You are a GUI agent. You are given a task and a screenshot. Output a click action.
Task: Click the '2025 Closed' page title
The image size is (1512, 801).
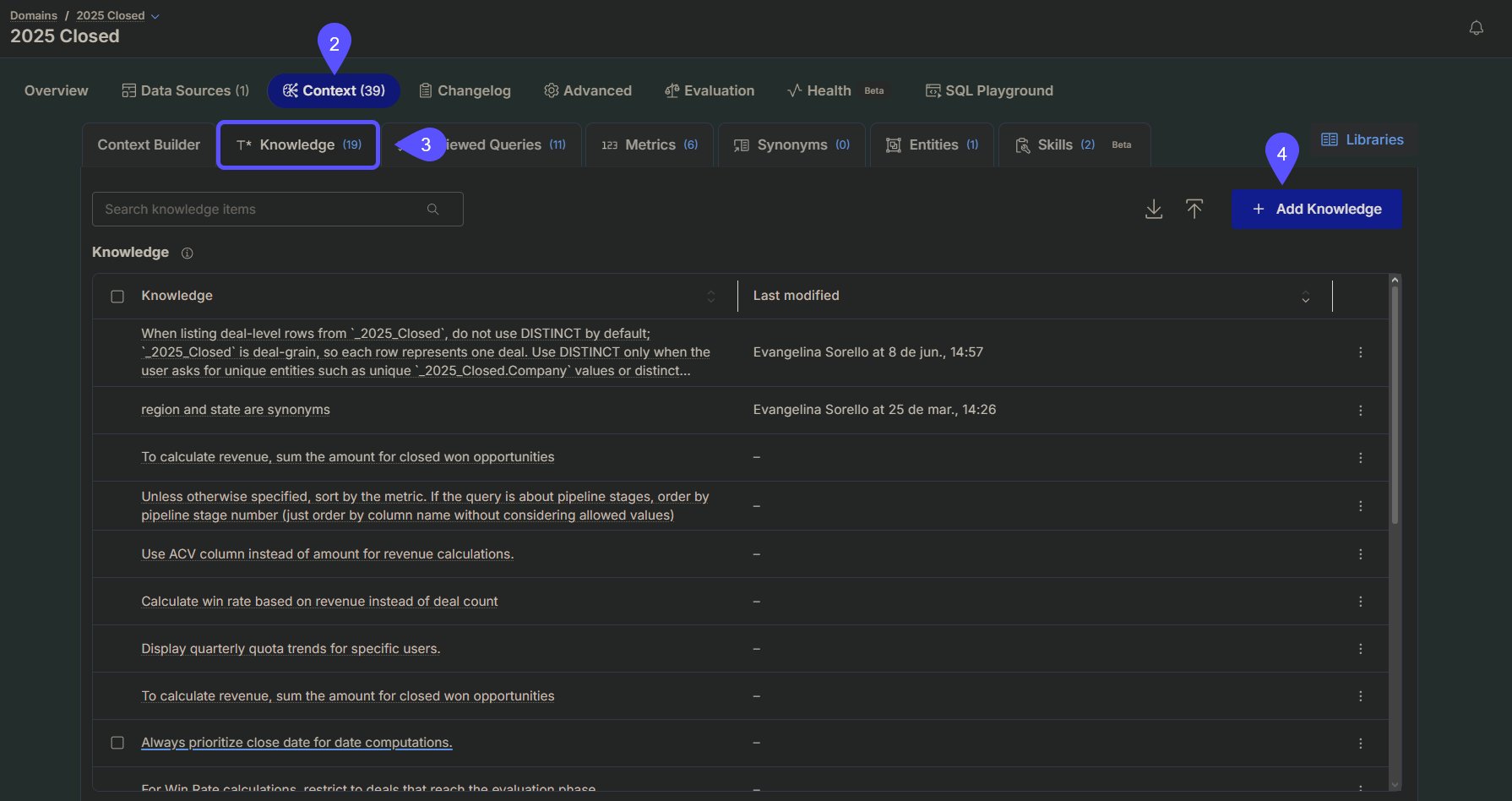(x=65, y=36)
